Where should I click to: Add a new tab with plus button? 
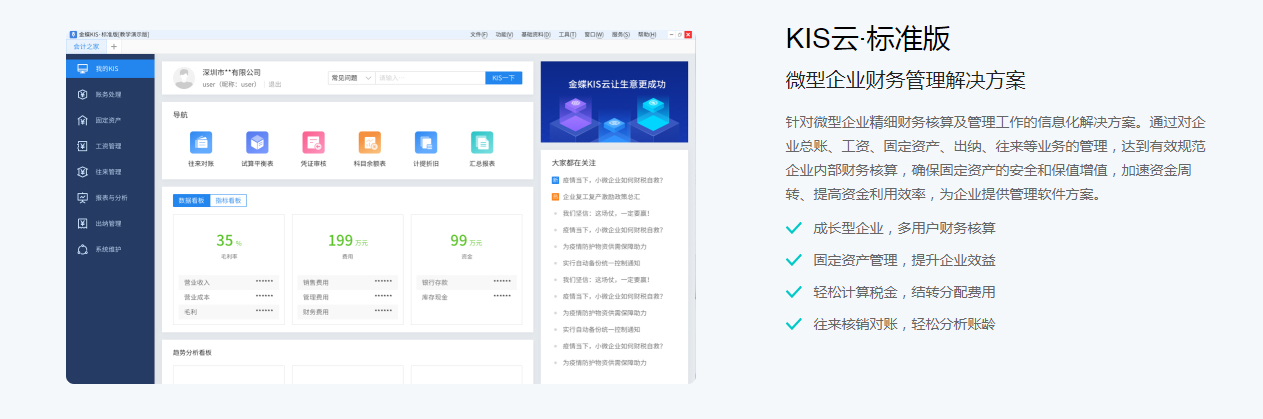tap(113, 46)
